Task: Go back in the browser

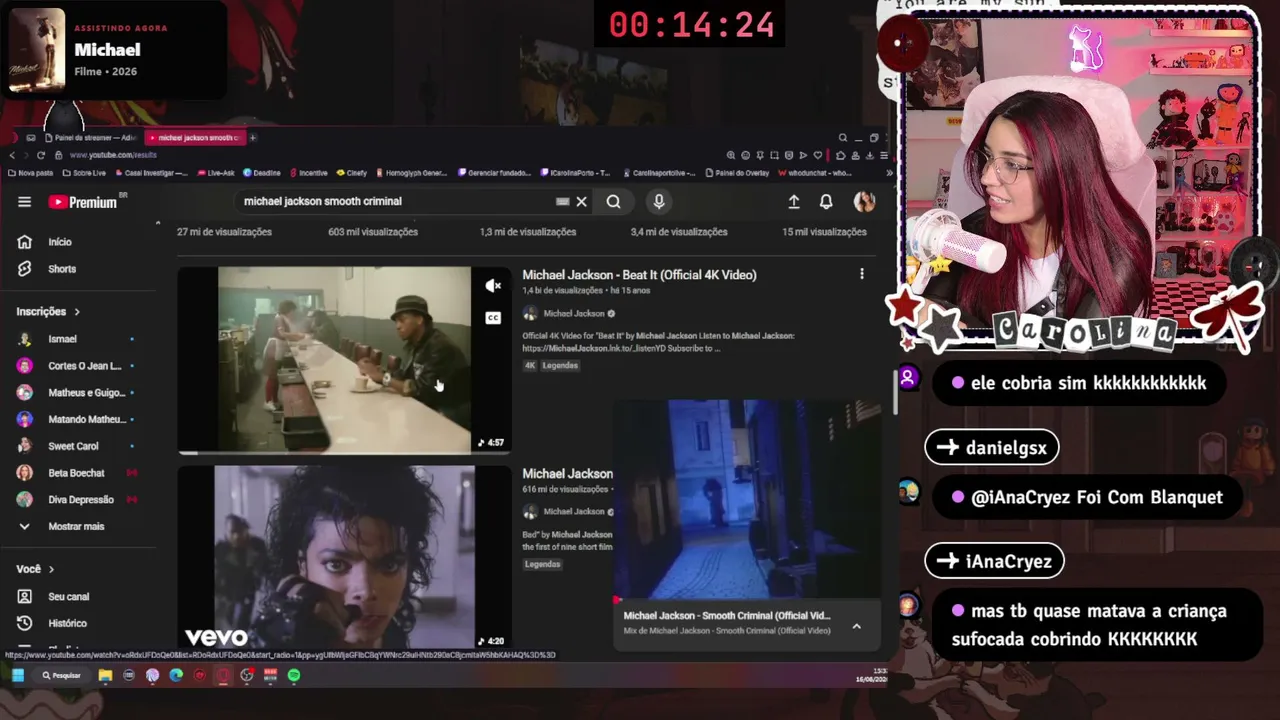Action: click(x=12, y=155)
